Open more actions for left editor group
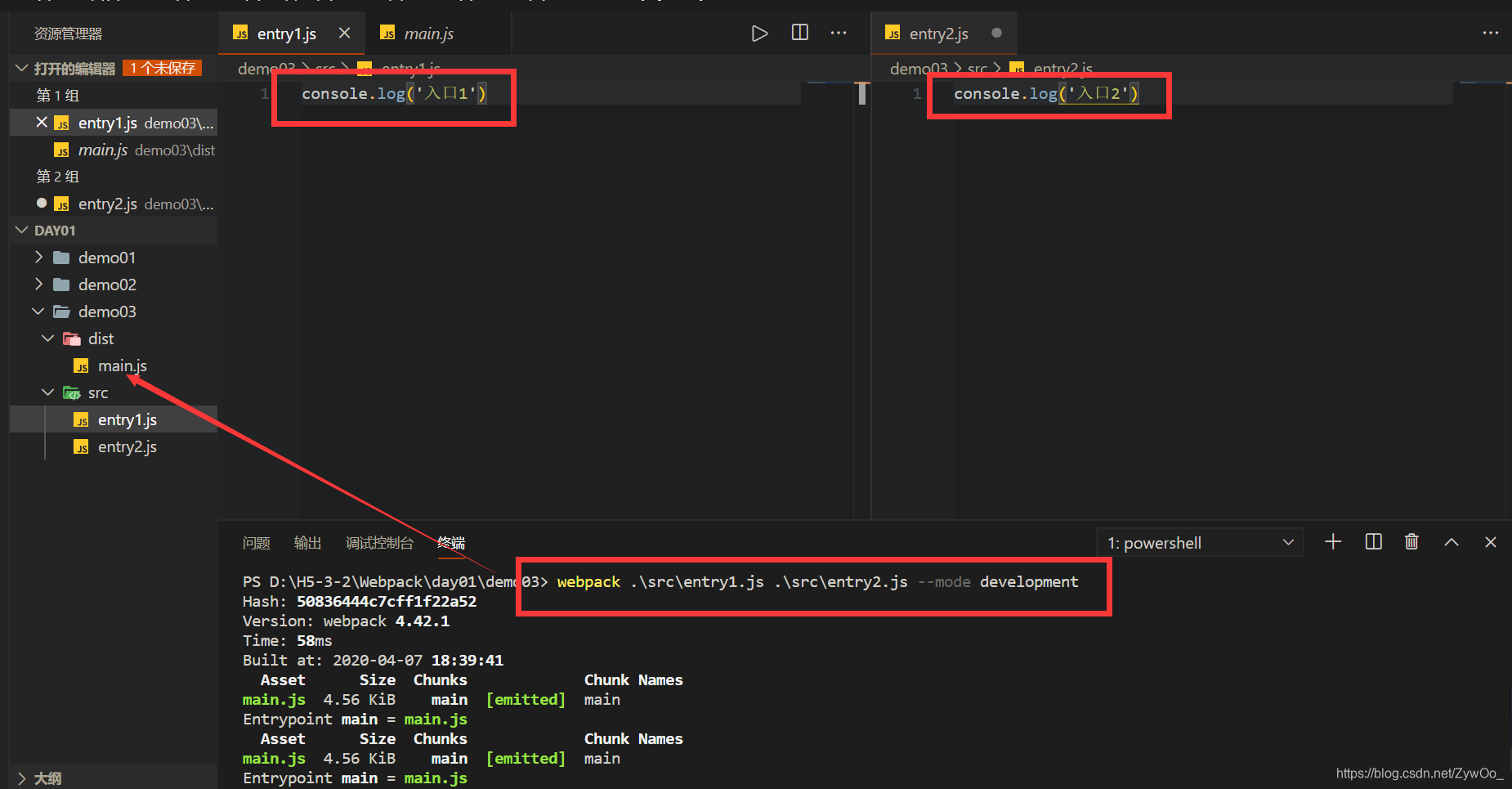The width and height of the screenshot is (1512, 789). pyautogui.click(x=839, y=34)
